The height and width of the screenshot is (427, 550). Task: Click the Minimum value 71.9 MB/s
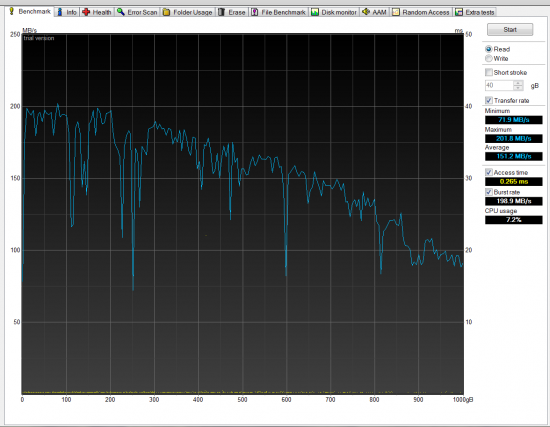coord(514,120)
